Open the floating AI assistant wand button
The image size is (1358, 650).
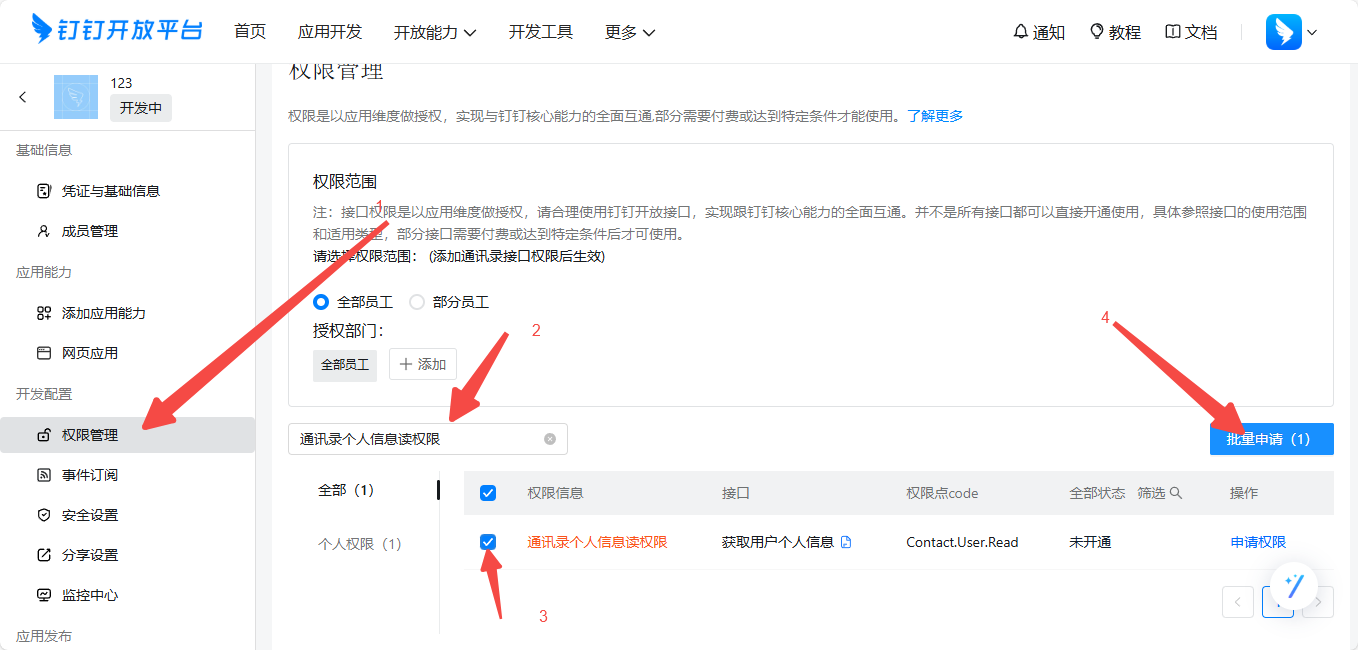1295,586
